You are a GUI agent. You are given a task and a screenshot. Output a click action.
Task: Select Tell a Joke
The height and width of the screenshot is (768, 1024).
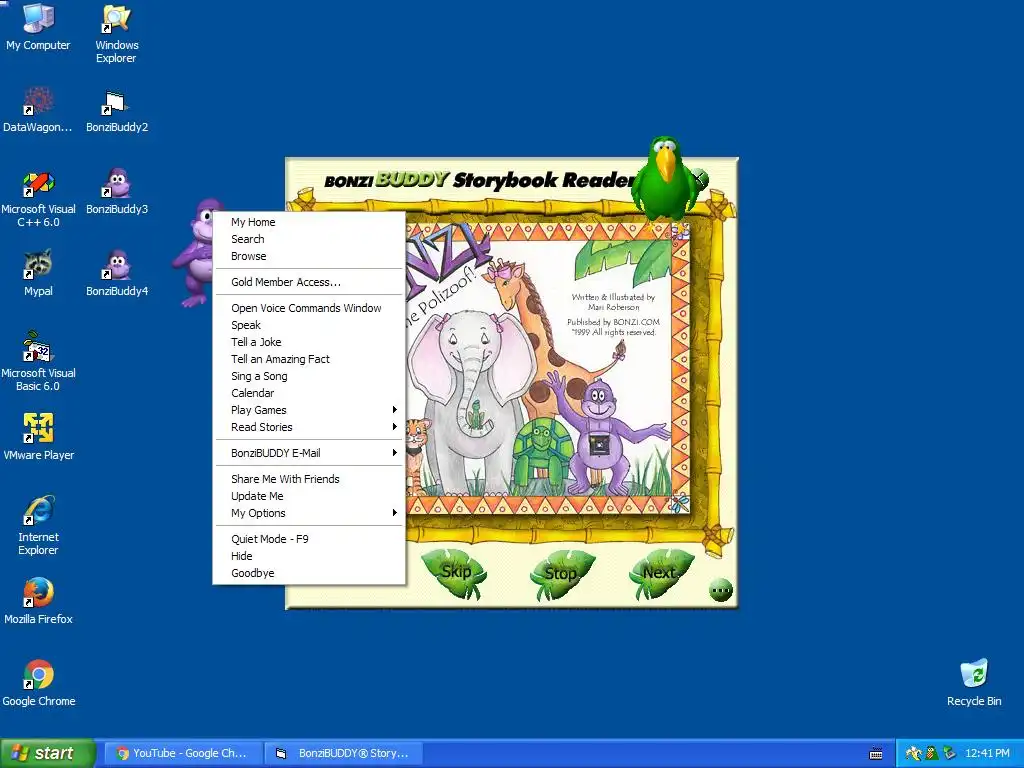309,342
